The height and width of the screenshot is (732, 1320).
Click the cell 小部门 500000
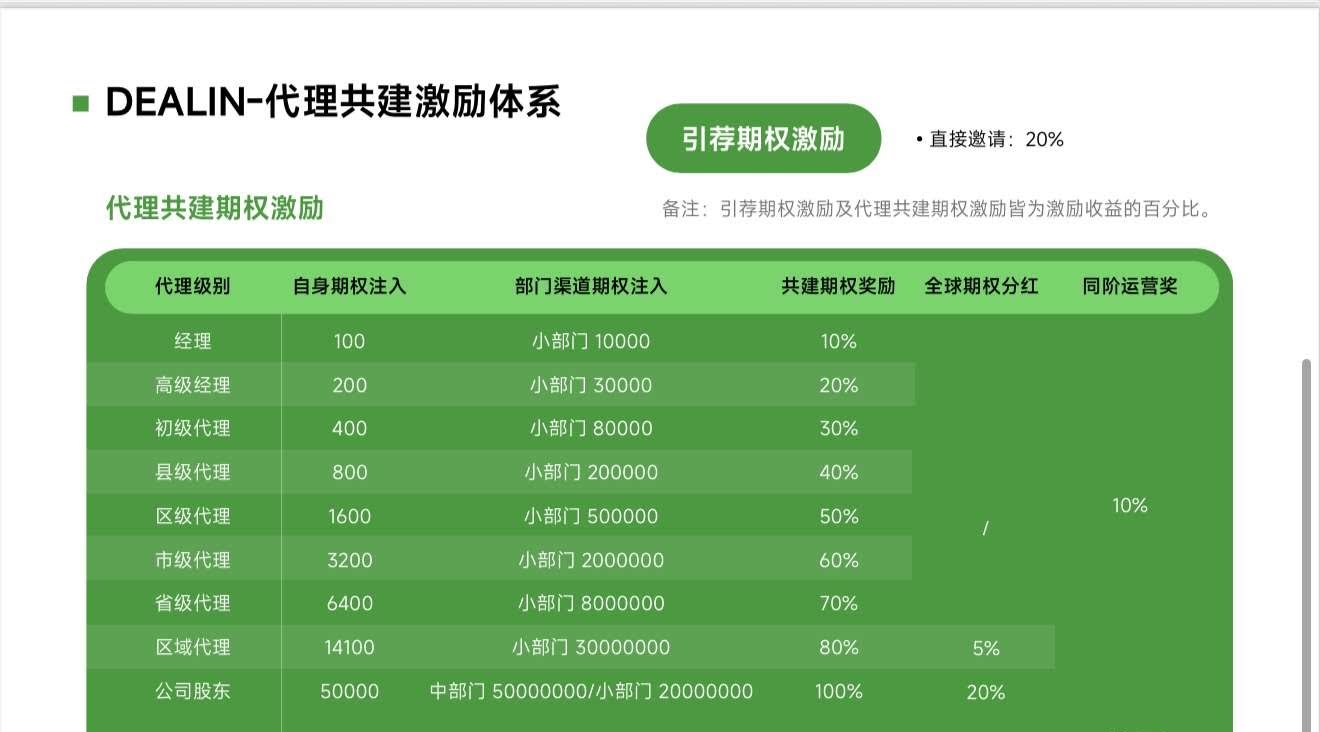pyautogui.click(x=591, y=516)
